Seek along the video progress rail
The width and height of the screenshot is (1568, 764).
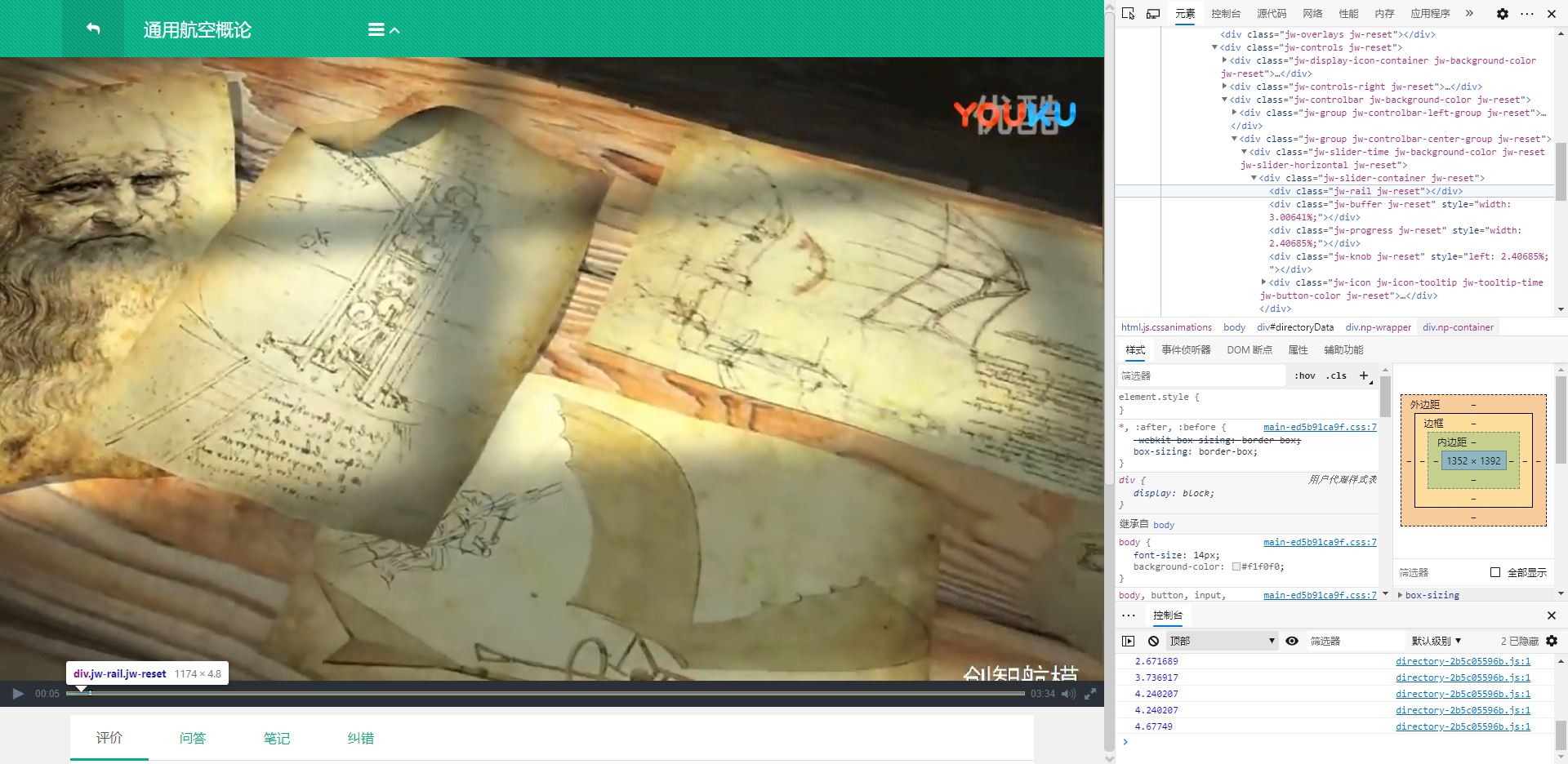pos(546,693)
